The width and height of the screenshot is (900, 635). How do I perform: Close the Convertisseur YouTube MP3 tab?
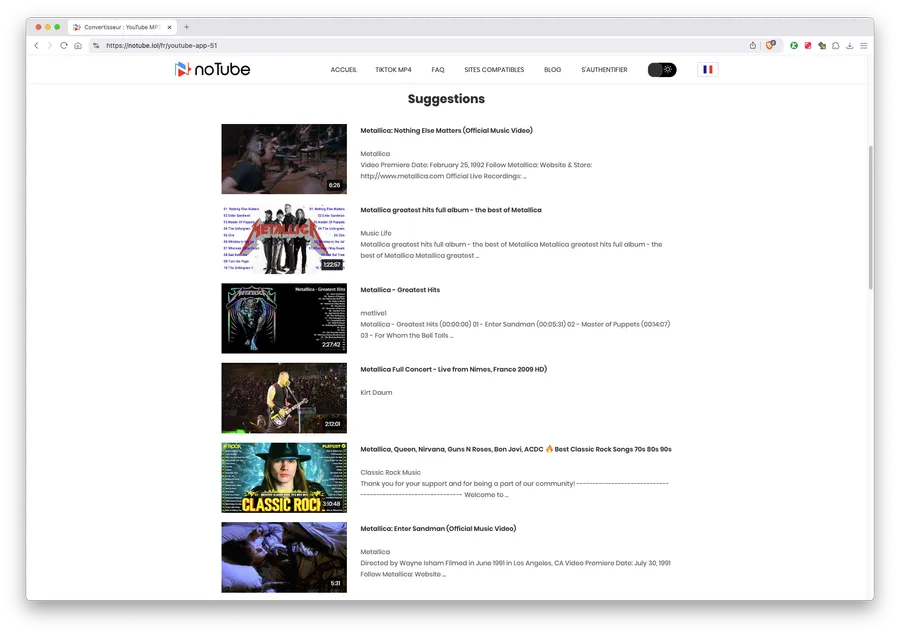pyautogui.click(x=169, y=27)
